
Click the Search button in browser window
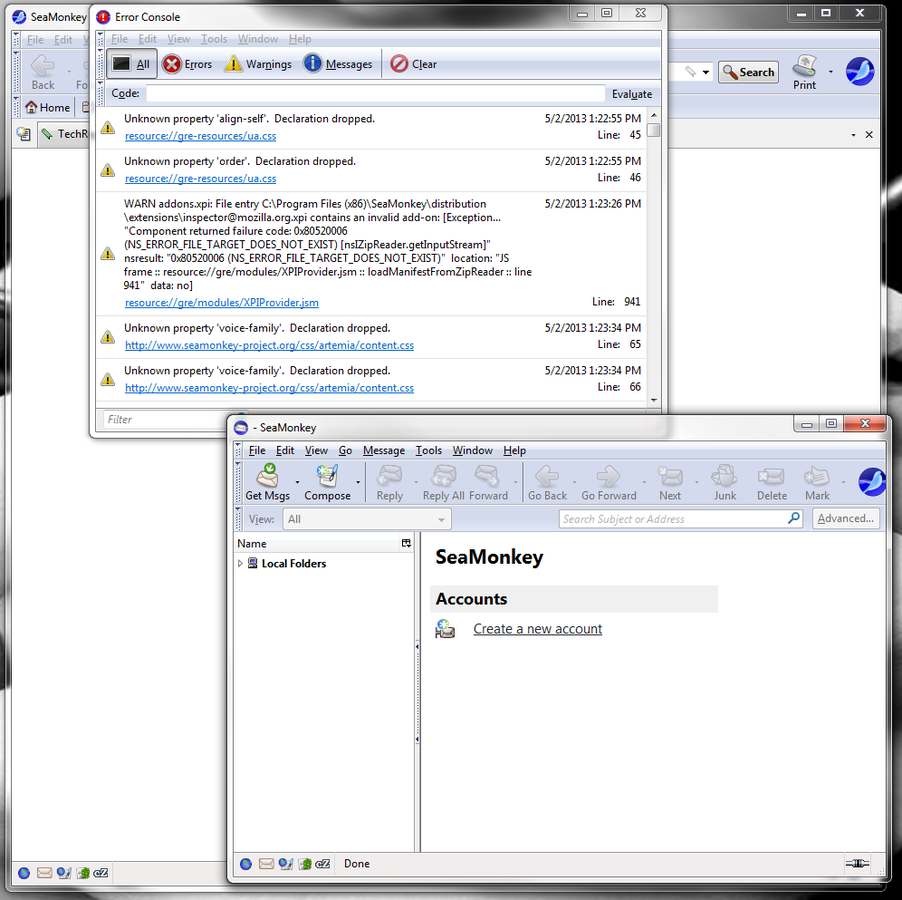click(x=748, y=72)
